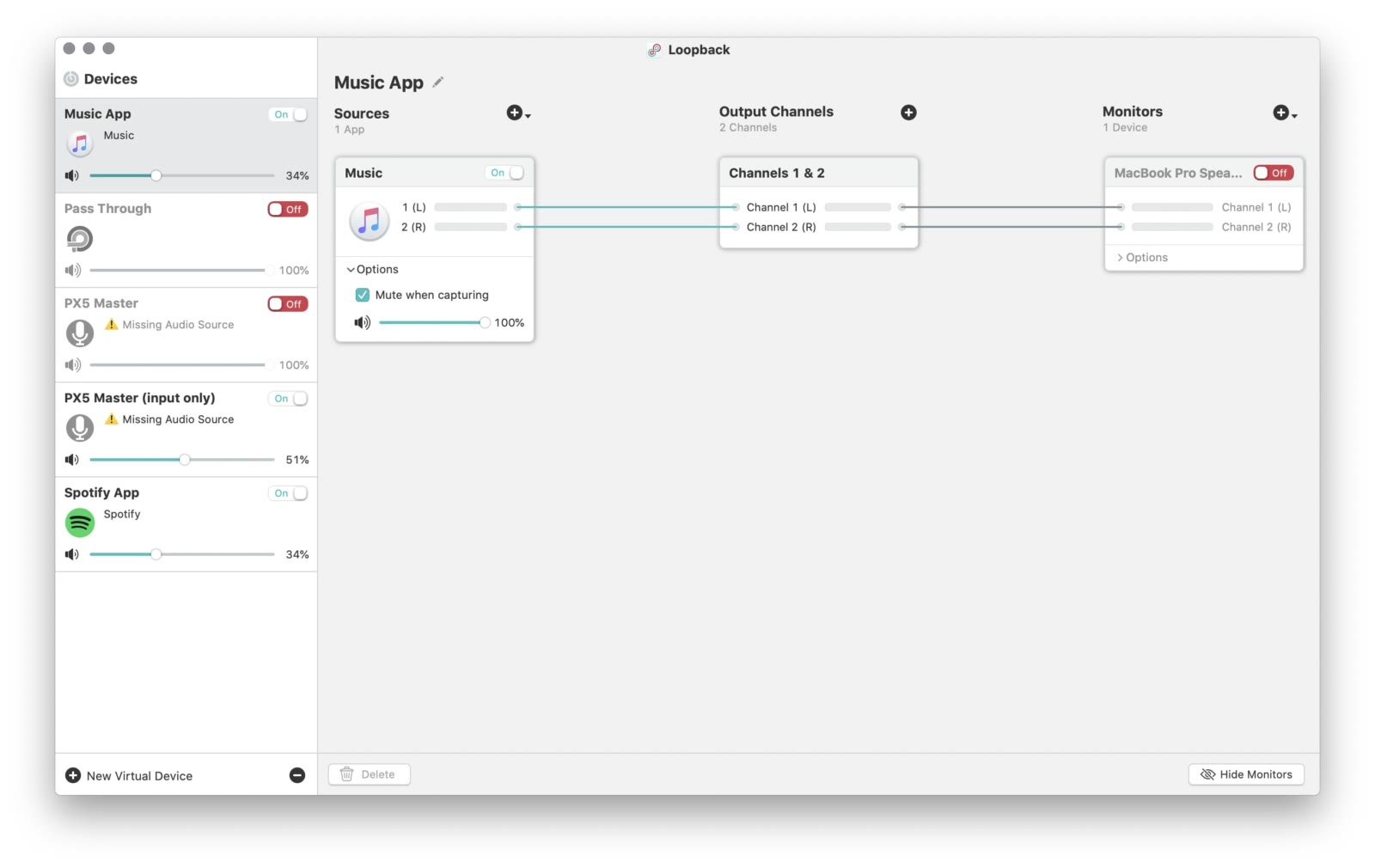Uncheck Mute when capturing checkbox
This screenshot has height=868, width=1375.
point(363,295)
